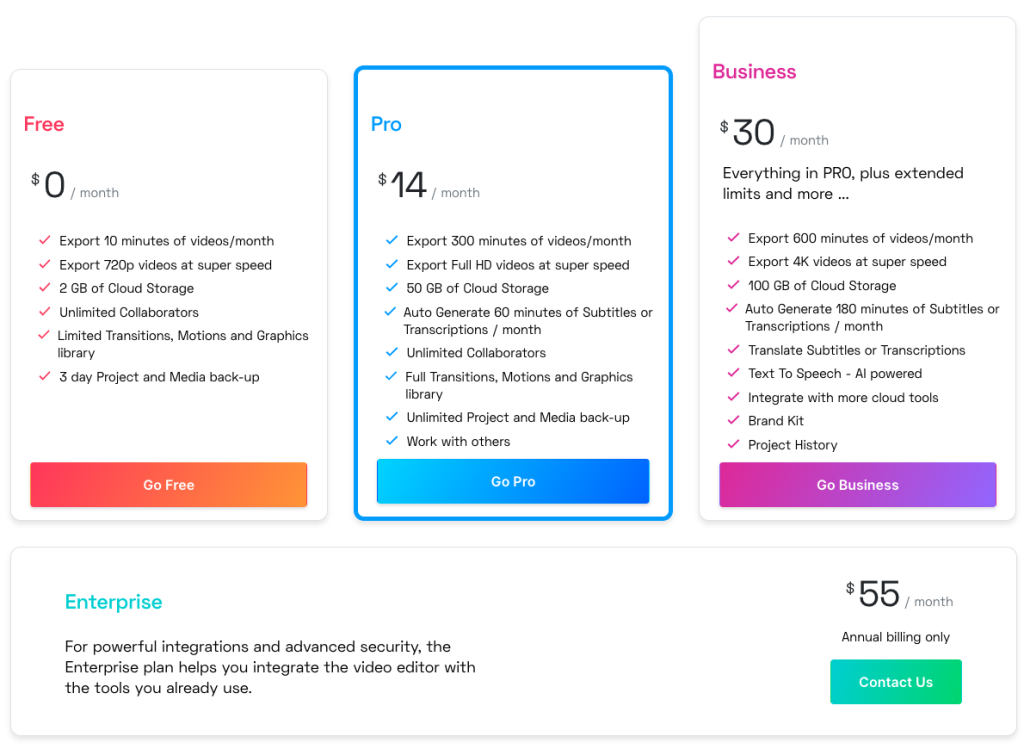The image size is (1024, 749).
Task: Click the Go Free button
Action: coord(168,485)
